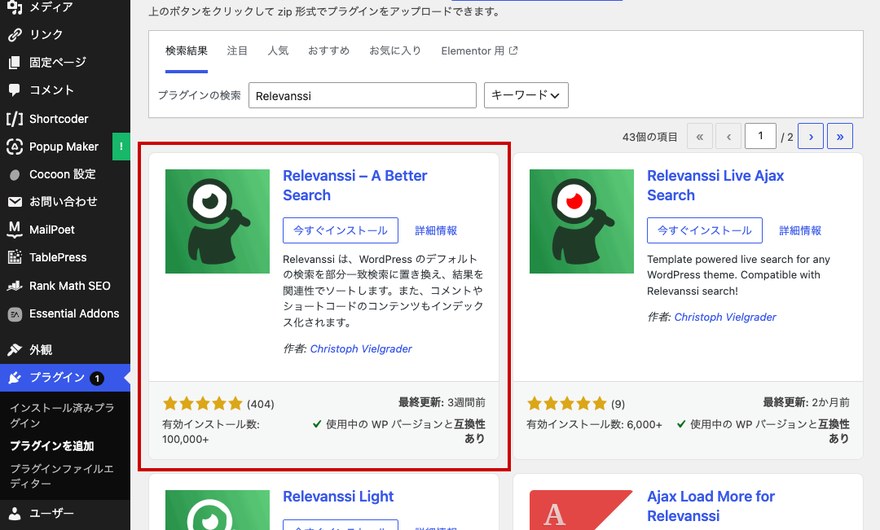This screenshot has height=530, width=880.
Task: Click the user icon beside ユーザー
Action: pos(15,513)
